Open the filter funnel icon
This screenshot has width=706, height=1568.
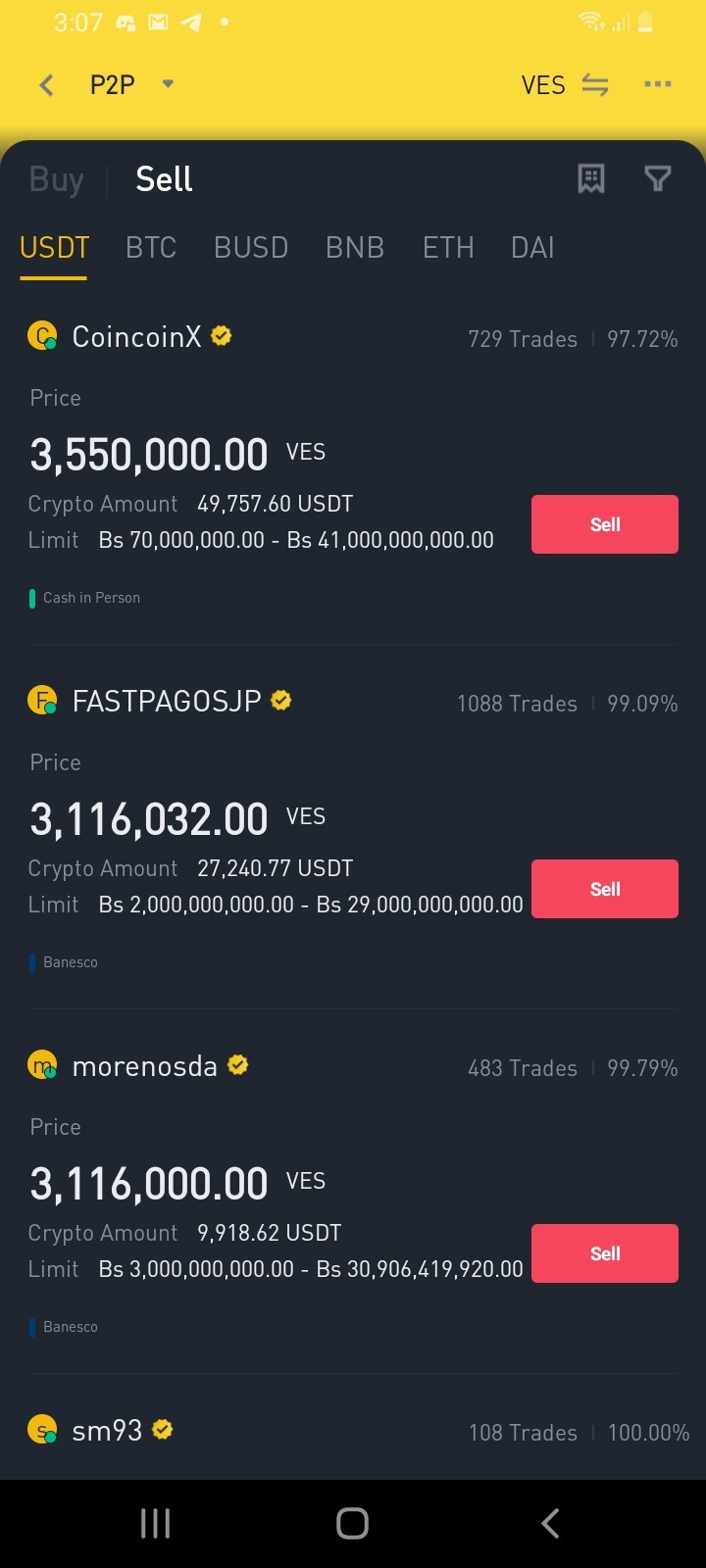coord(658,178)
